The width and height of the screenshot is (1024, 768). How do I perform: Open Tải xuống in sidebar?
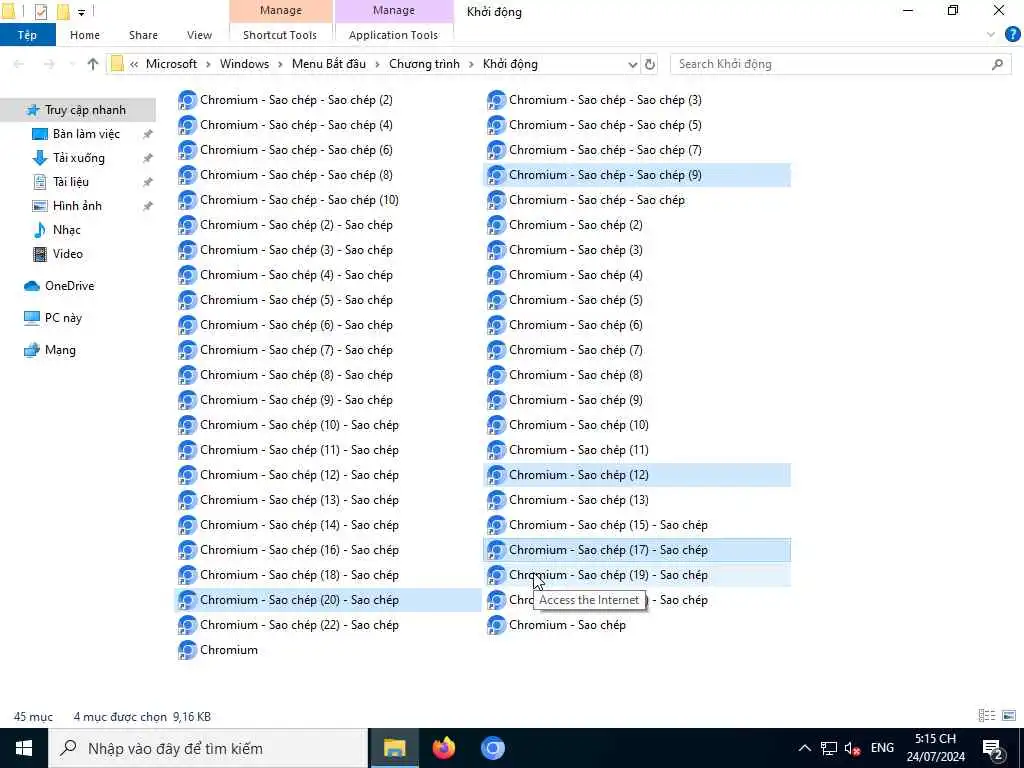[78, 158]
